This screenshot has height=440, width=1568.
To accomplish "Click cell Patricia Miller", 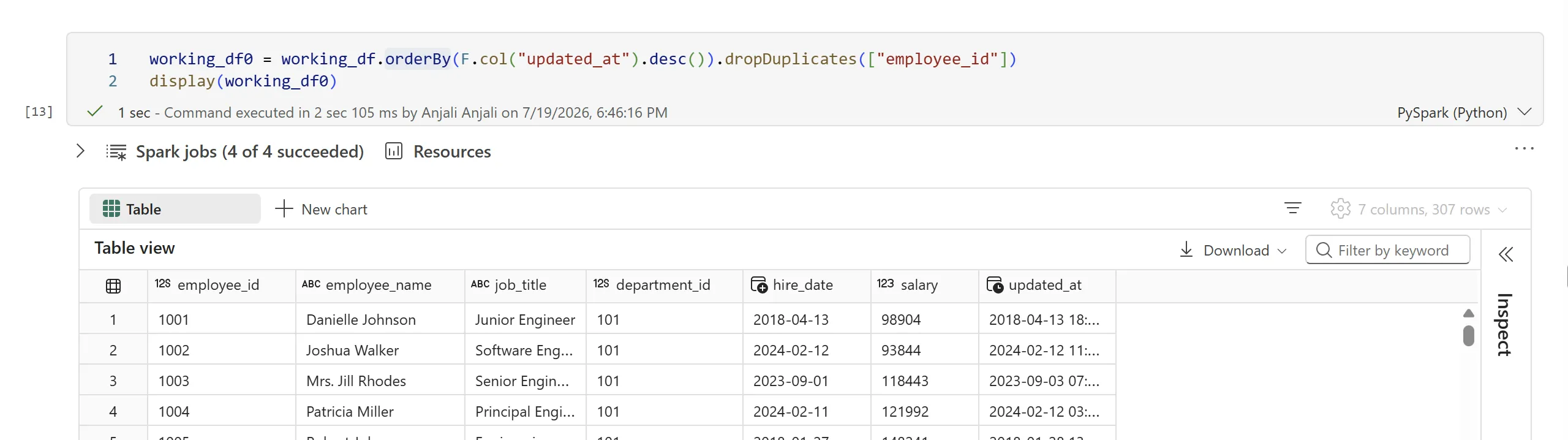I will (x=380, y=411).
